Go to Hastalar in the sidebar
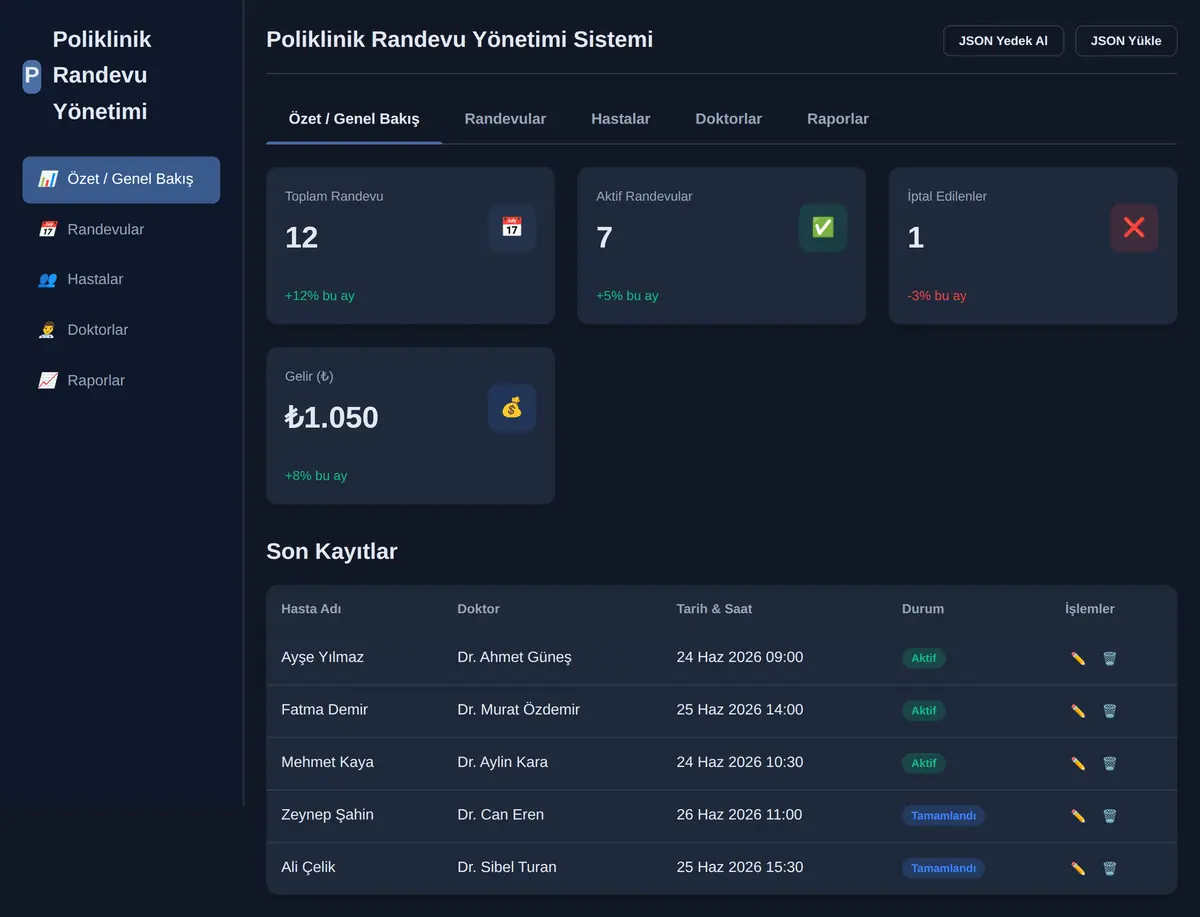 121,280
